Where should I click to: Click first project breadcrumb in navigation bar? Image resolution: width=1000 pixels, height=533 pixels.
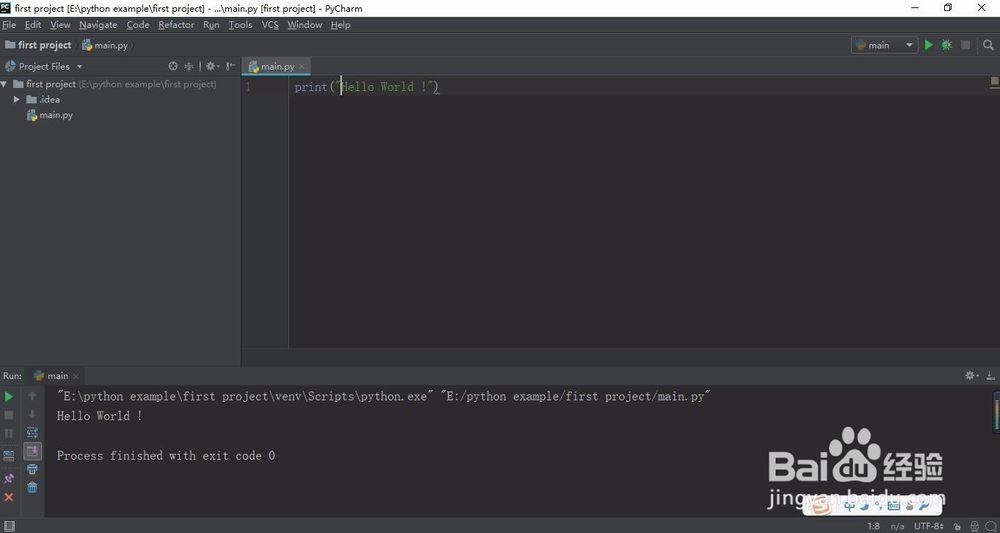[38, 45]
